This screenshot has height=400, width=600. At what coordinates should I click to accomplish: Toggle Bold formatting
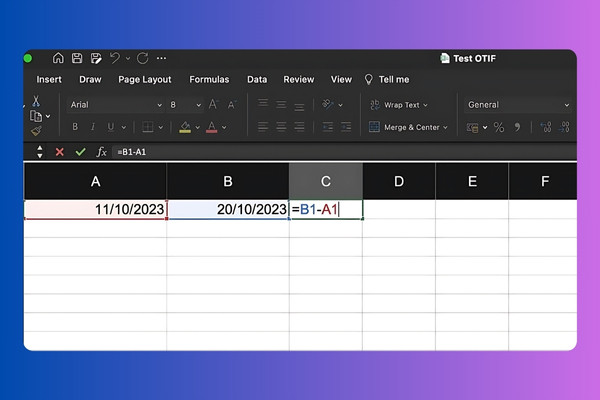click(x=75, y=127)
